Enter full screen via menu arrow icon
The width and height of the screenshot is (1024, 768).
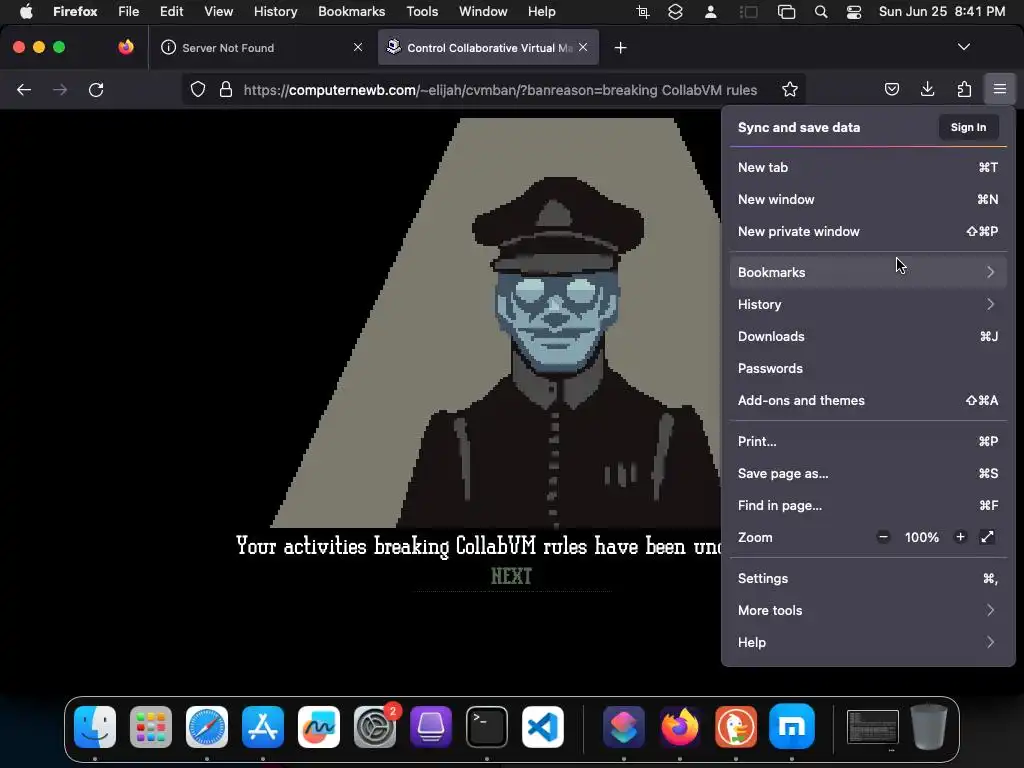[987, 537]
